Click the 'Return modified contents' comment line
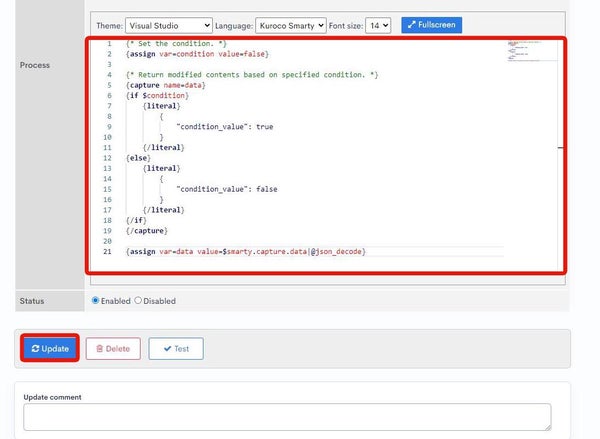600x439 pixels. [x=252, y=75]
